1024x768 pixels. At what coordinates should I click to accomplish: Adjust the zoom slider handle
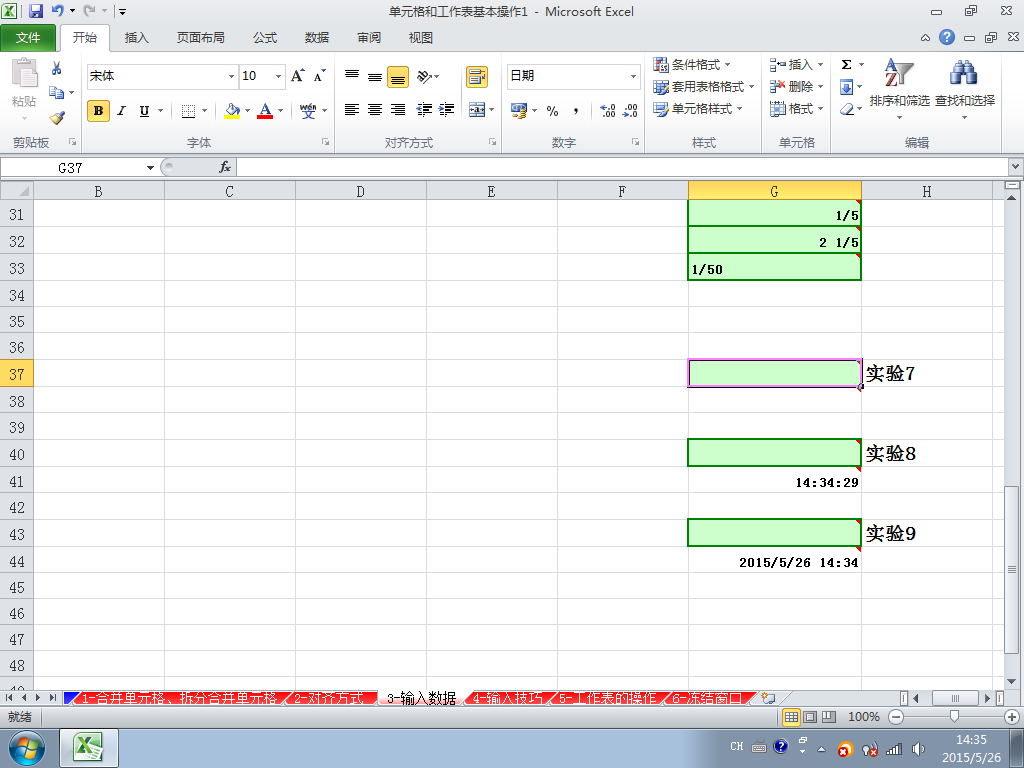(x=954, y=716)
